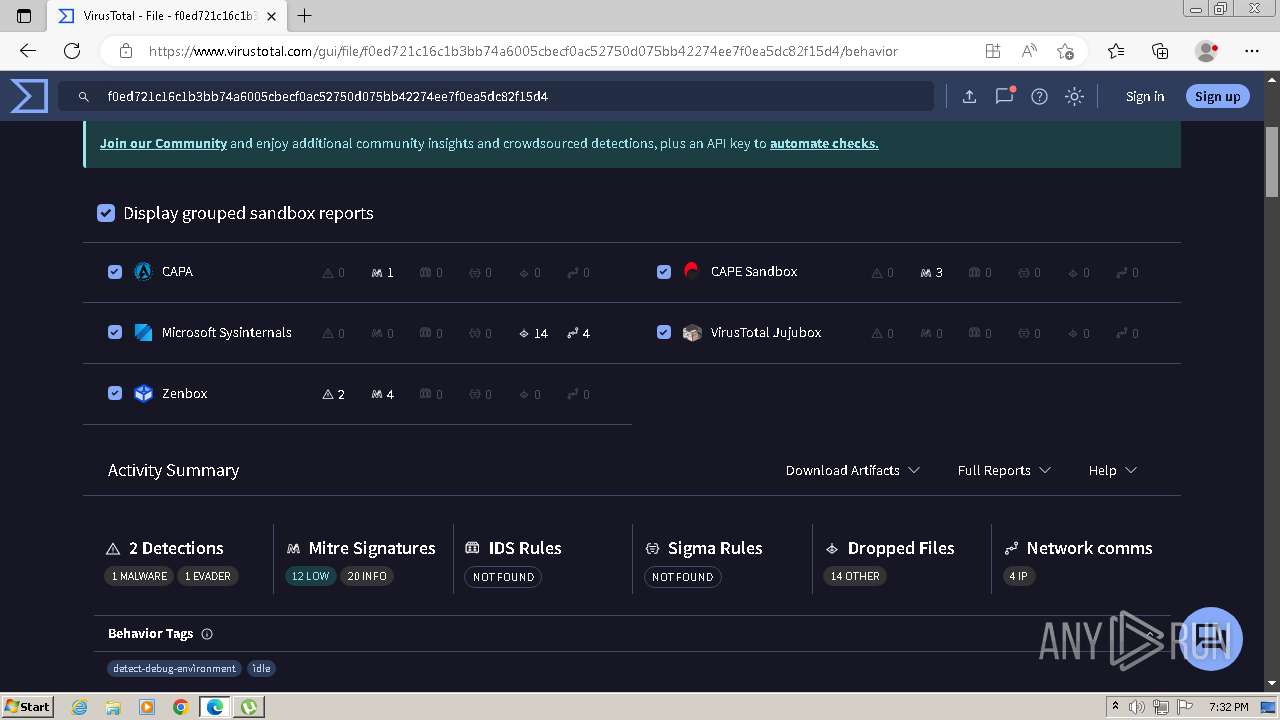Show hidden system tray icons

pyautogui.click(x=1115, y=707)
